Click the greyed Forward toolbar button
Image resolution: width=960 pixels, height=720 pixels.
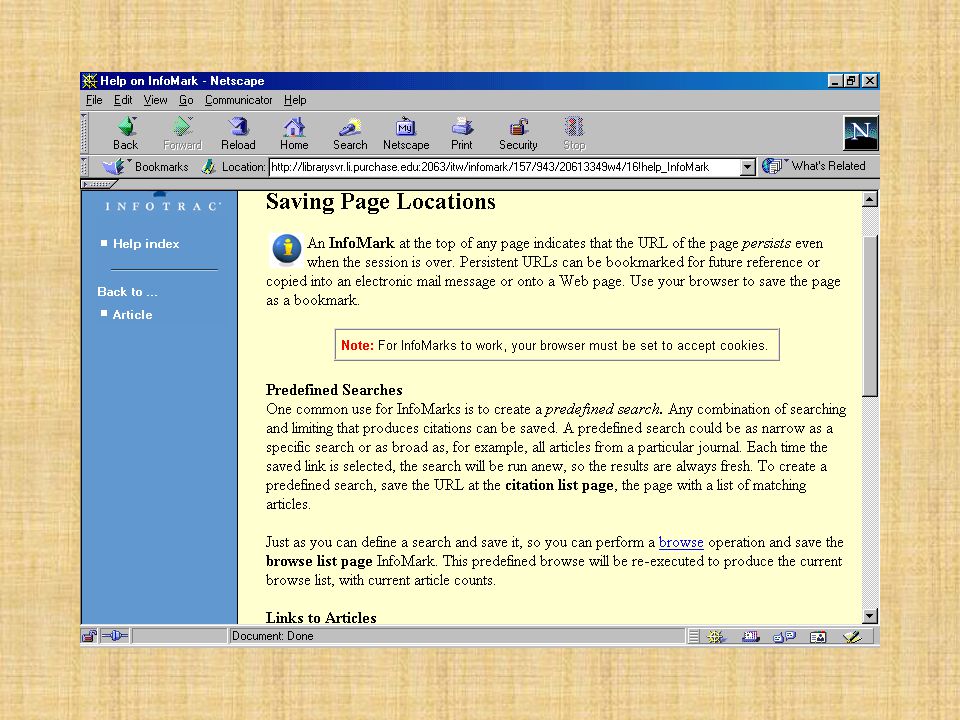click(x=182, y=133)
